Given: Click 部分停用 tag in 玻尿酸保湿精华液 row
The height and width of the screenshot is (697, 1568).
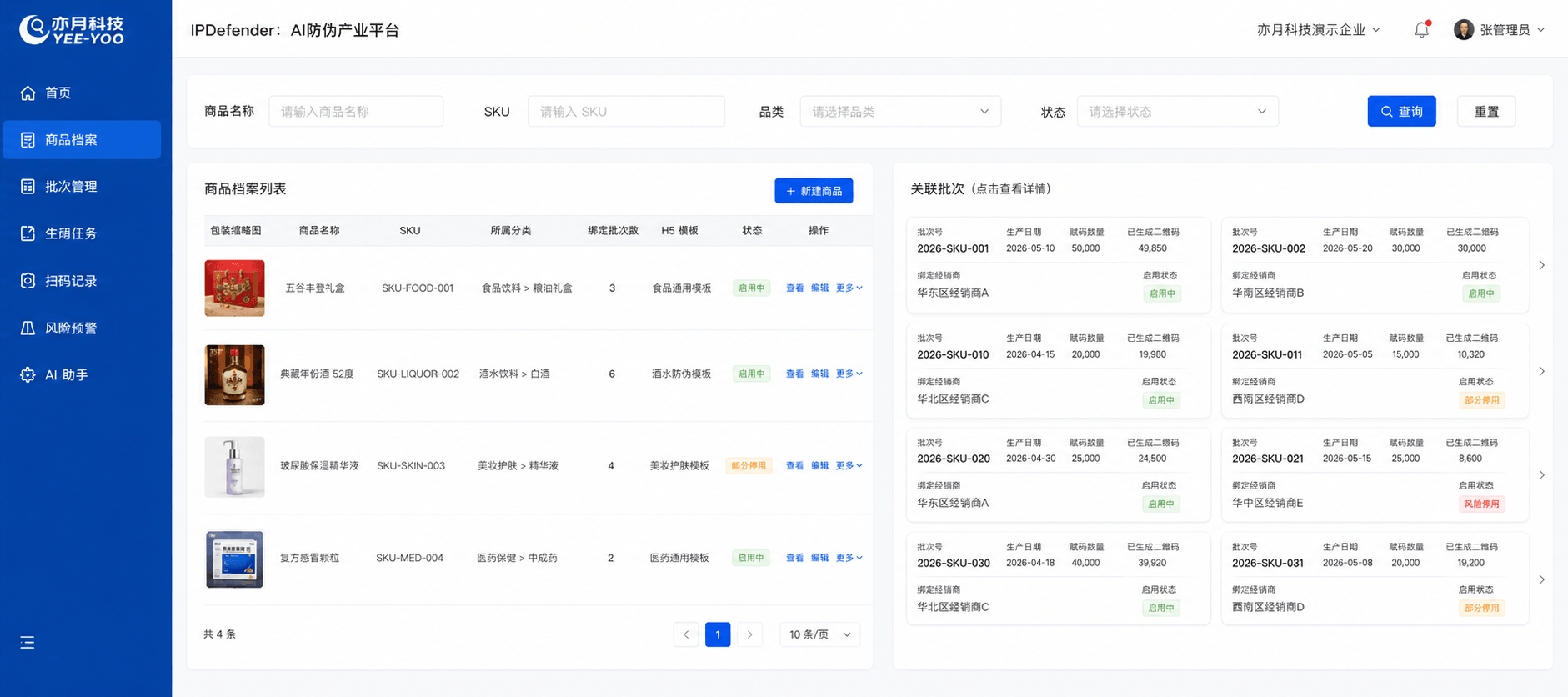Looking at the screenshot, I should tap(749, 466).
